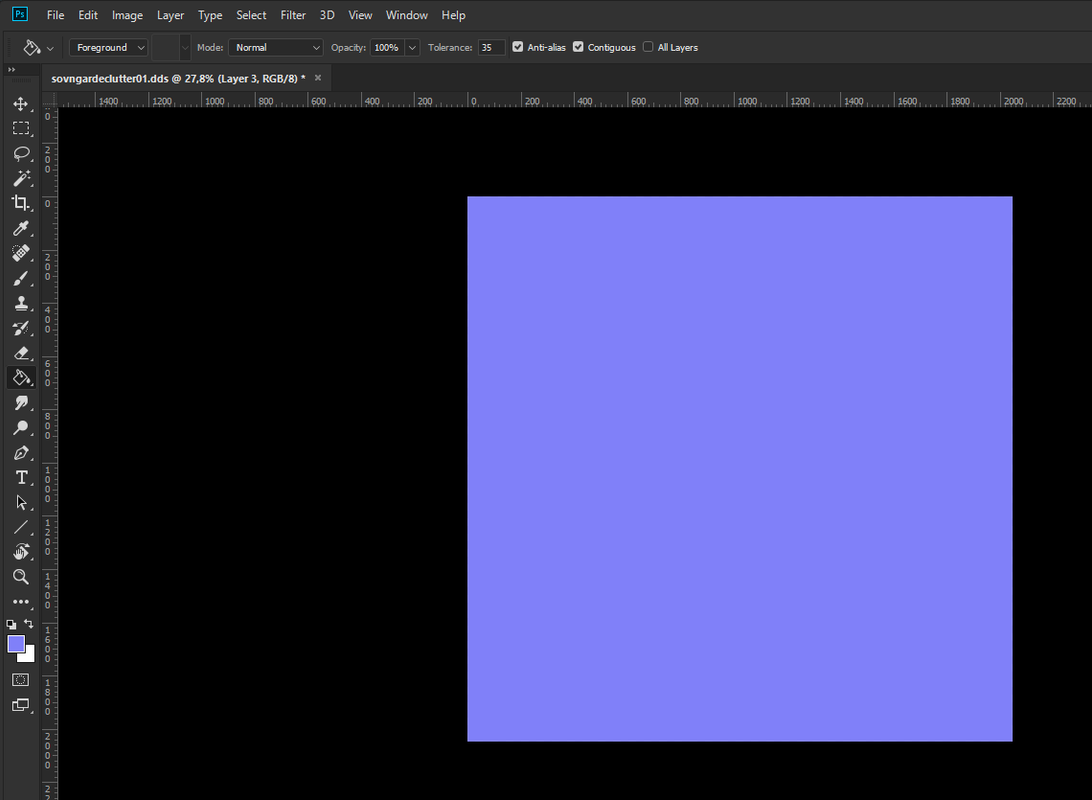Open the View menu
This screenshot has height=800, width=1092.
coord(360,15)
